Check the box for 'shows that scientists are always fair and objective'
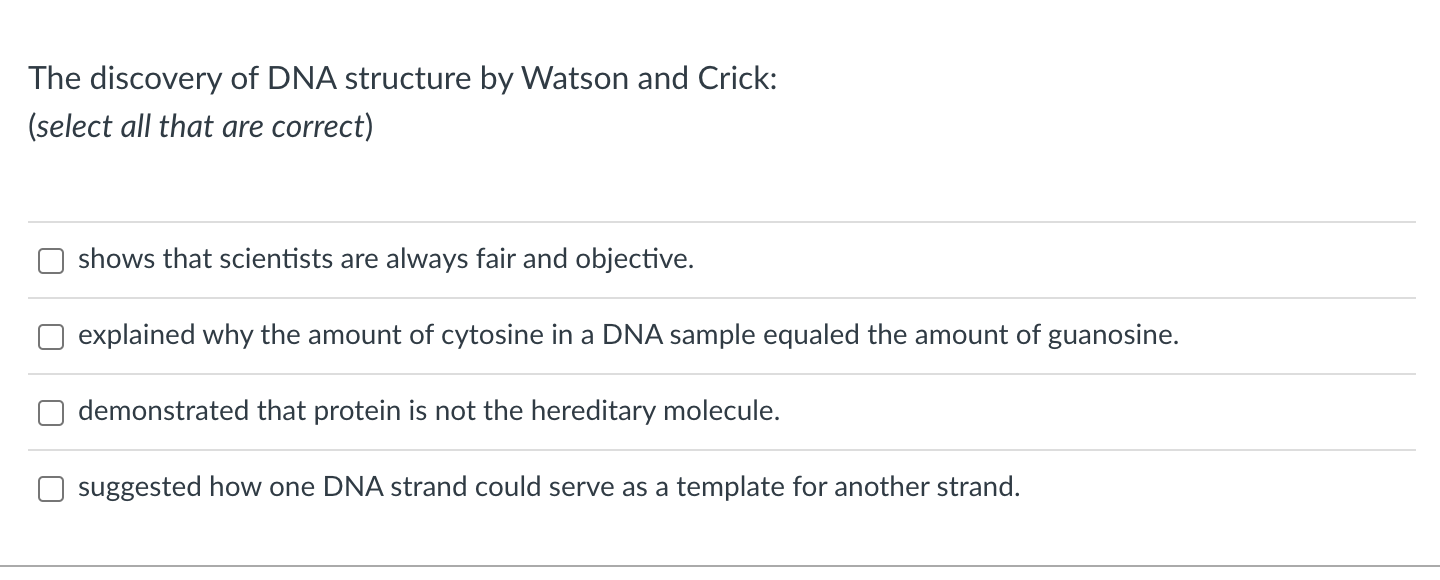This screenshot has height=580, width=1440. click(x=51, y=260)
